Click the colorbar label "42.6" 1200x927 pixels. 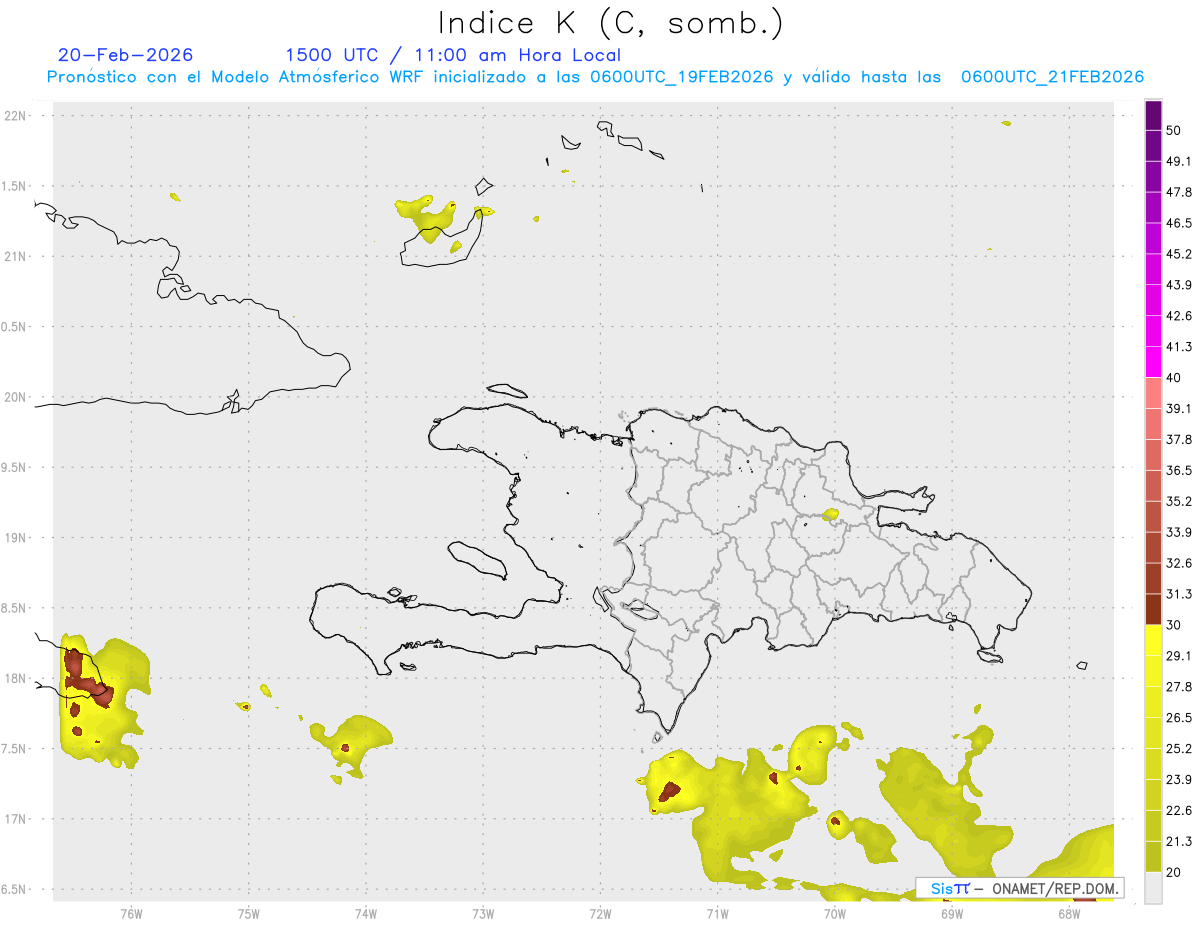[x=1179, y=317]
